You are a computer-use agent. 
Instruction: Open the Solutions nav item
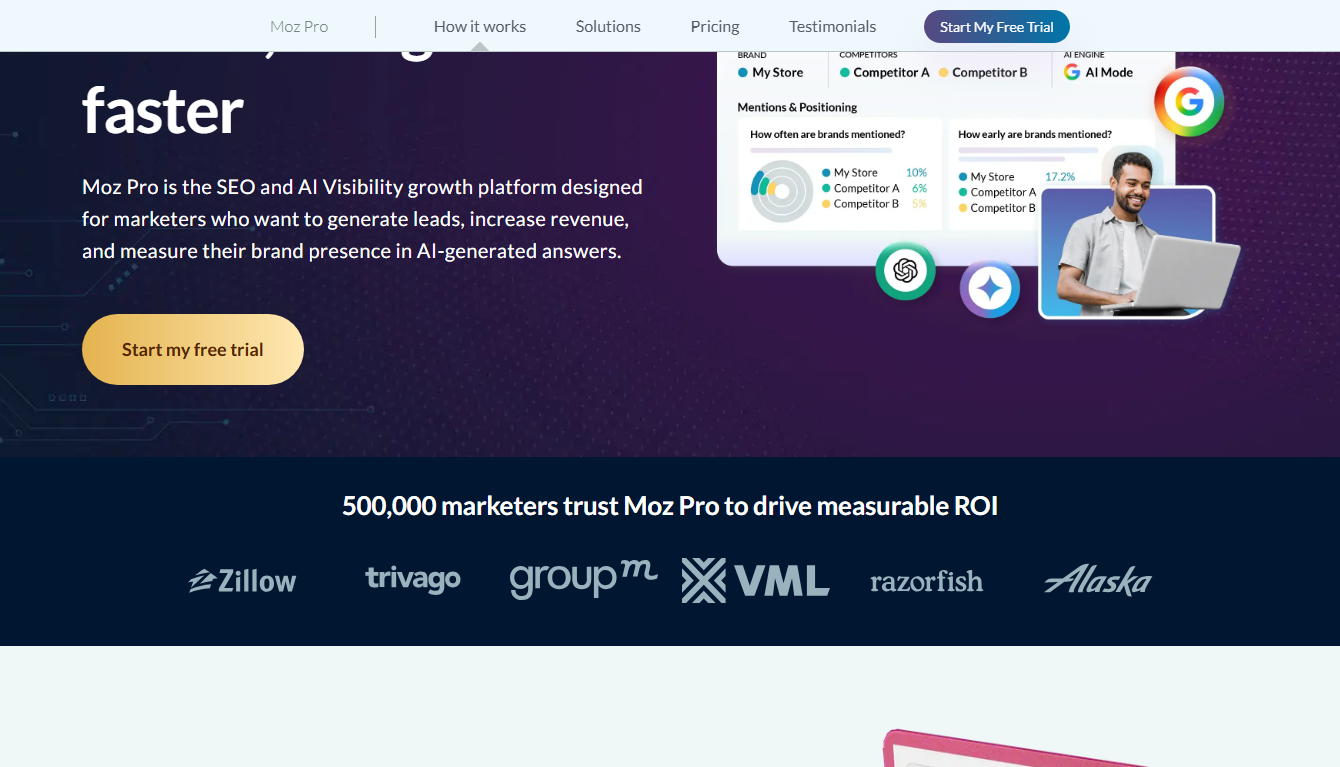point(608,27)
